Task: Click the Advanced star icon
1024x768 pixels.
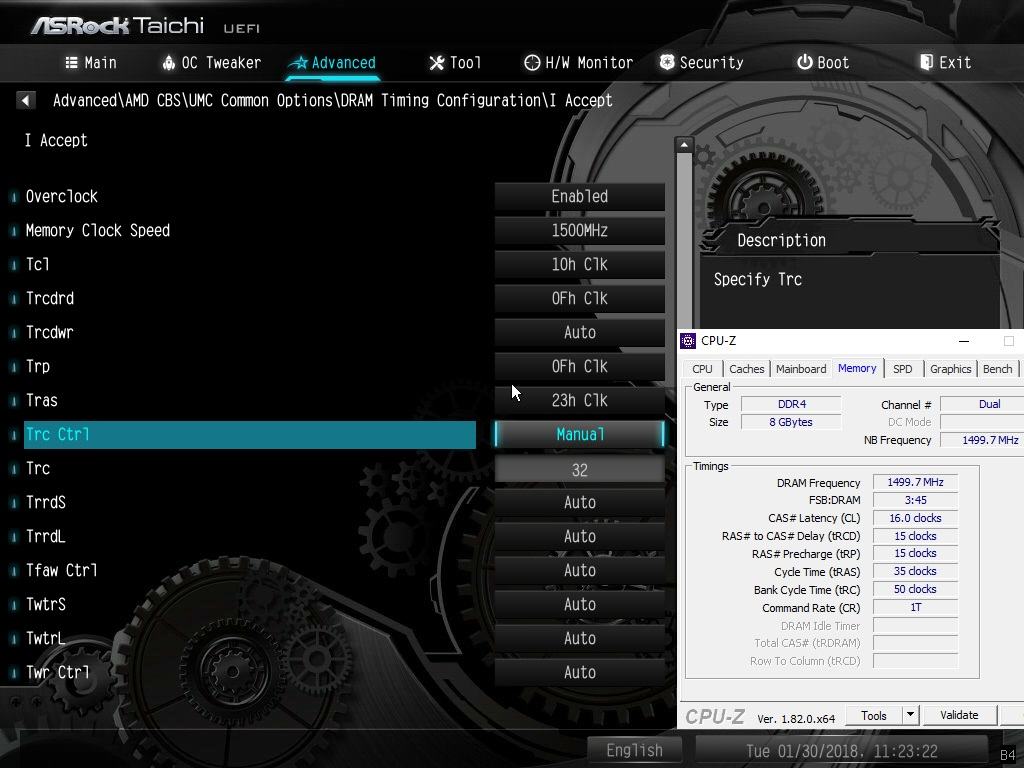Action: click(299, 63)
